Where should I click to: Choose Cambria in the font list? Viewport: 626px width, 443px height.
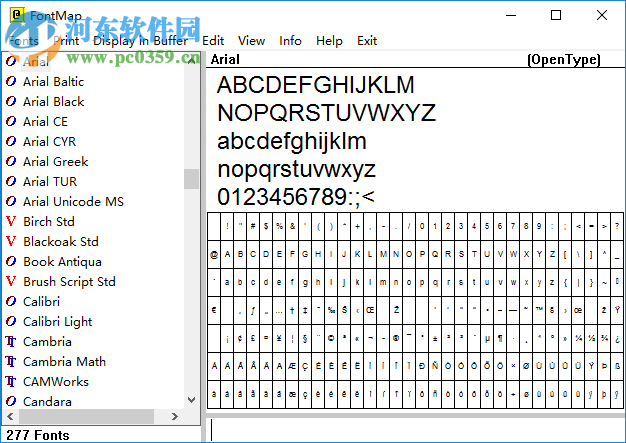click(47, 341)
